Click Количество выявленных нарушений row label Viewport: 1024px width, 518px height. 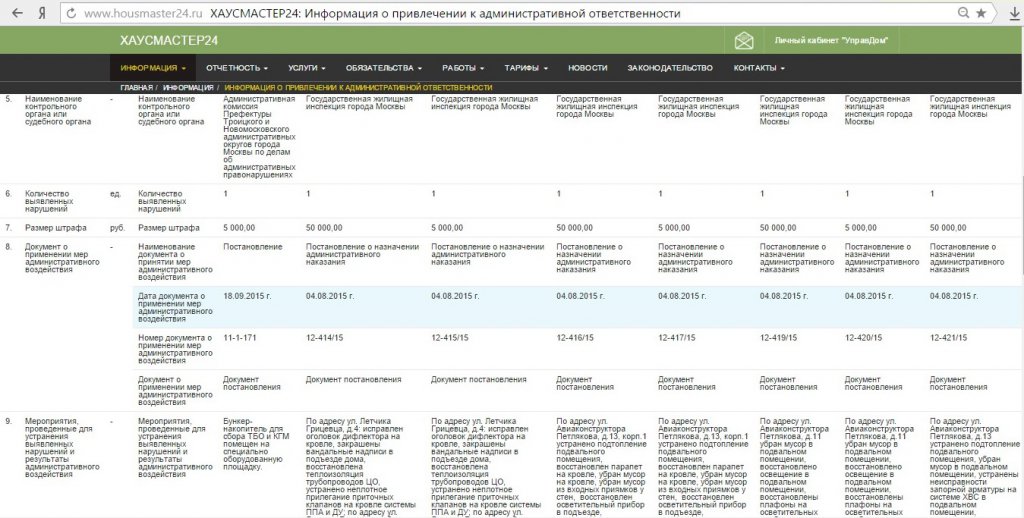(49, 201)
